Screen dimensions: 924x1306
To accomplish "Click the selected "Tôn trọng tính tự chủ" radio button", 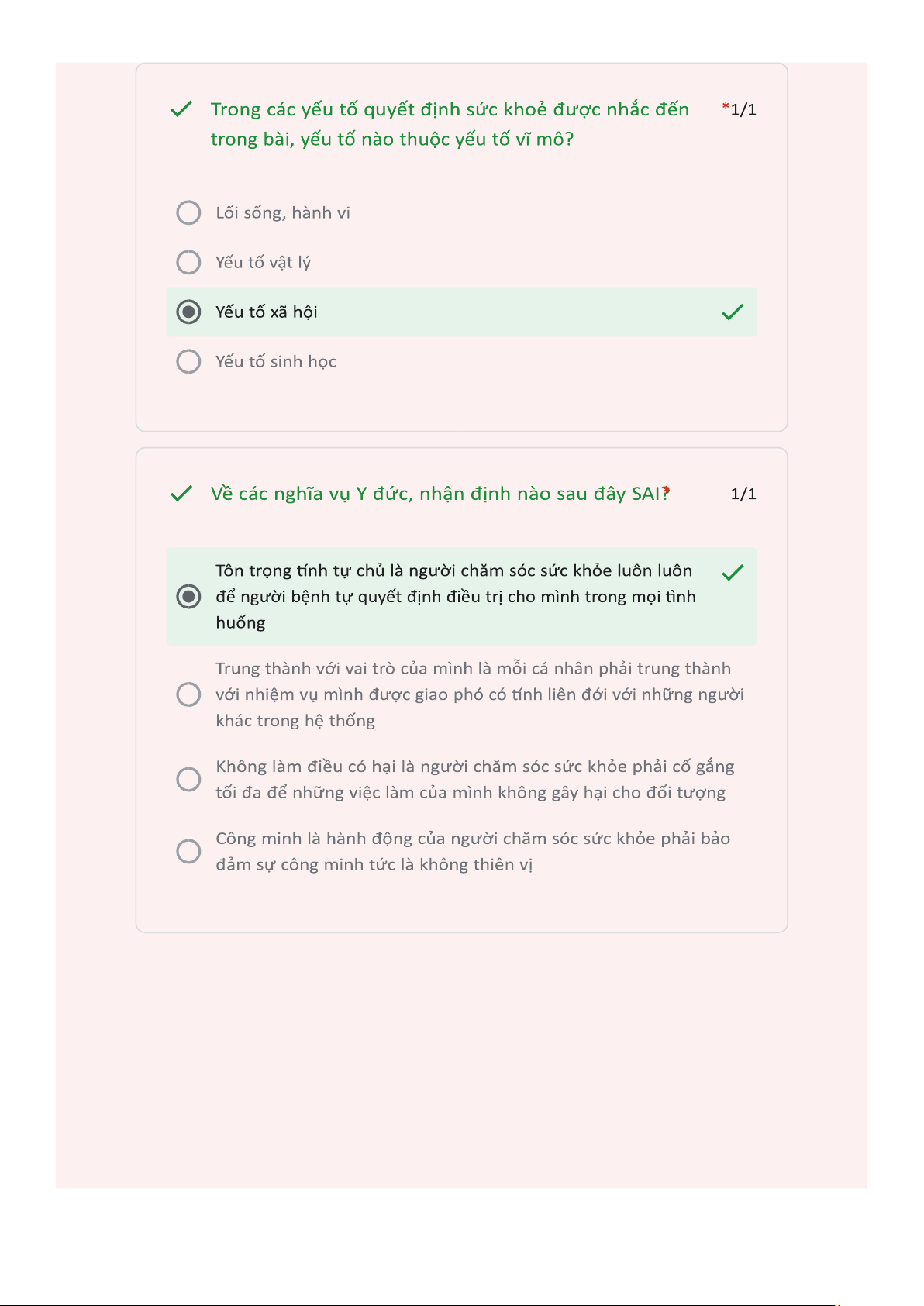I will pyautogui.click(x=188, y=596).
